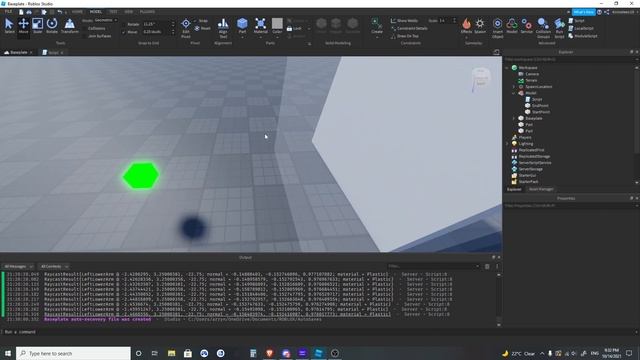This screenshot has width=640, height=360.
Task: Switch to the TEST ribbon tab
Action: click(113, 12)
